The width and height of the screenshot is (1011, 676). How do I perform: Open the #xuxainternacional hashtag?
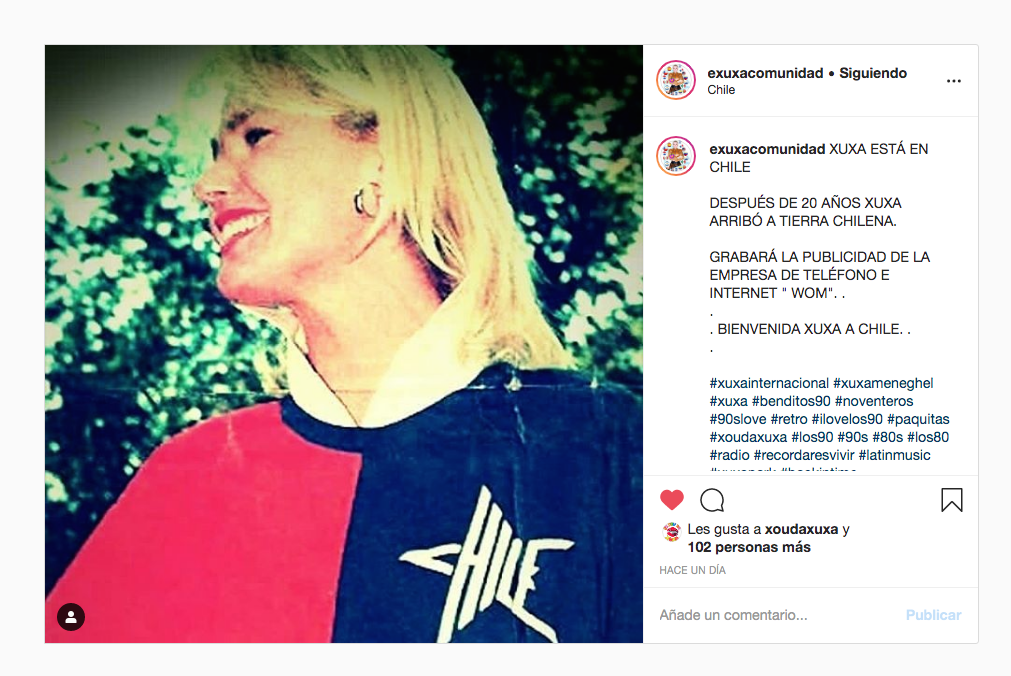pos(769,383)
